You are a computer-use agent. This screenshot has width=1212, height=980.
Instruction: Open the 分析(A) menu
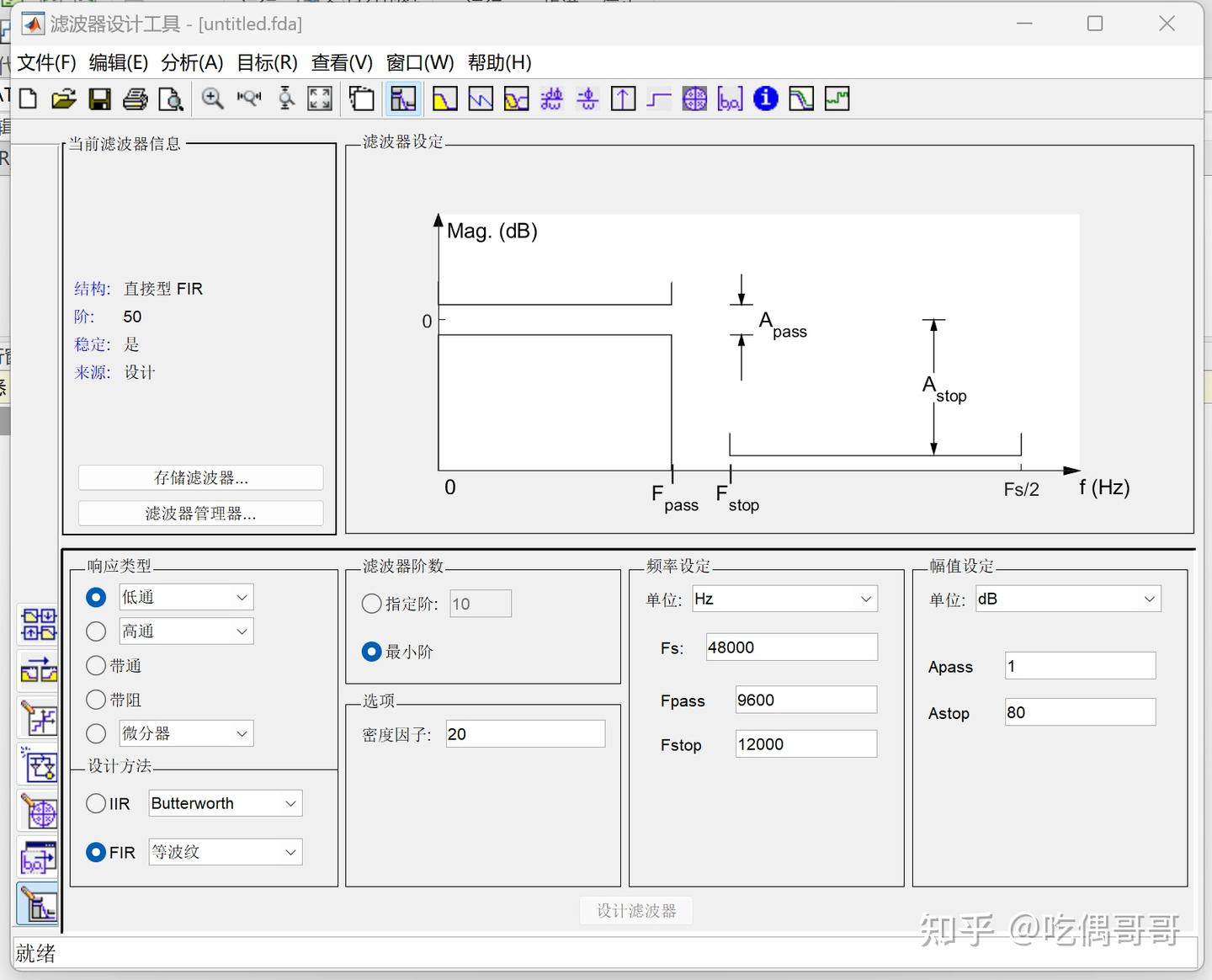click(x=192, y=62)
